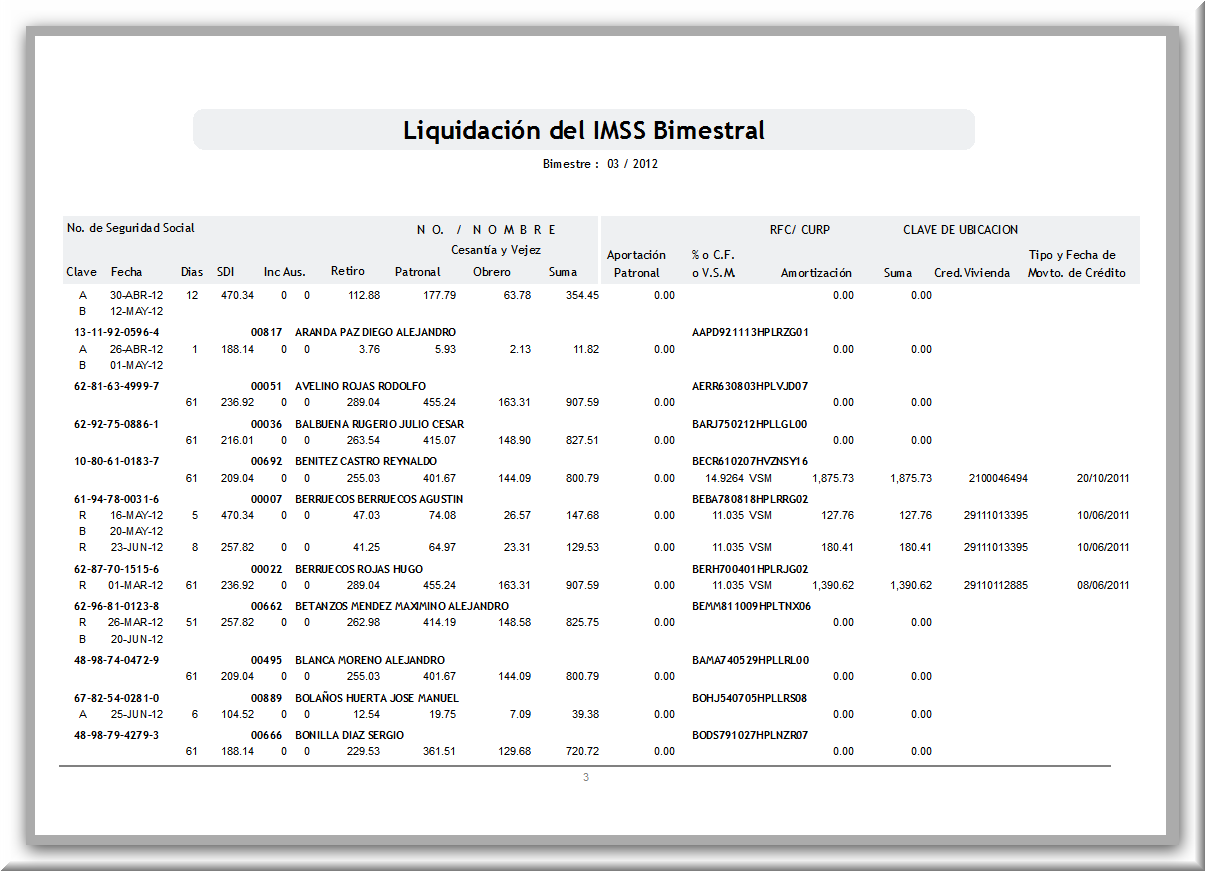Select the "Cred.Vivienda" column header
This screenshot has height=871, width=1205.
tap(973, 272)
